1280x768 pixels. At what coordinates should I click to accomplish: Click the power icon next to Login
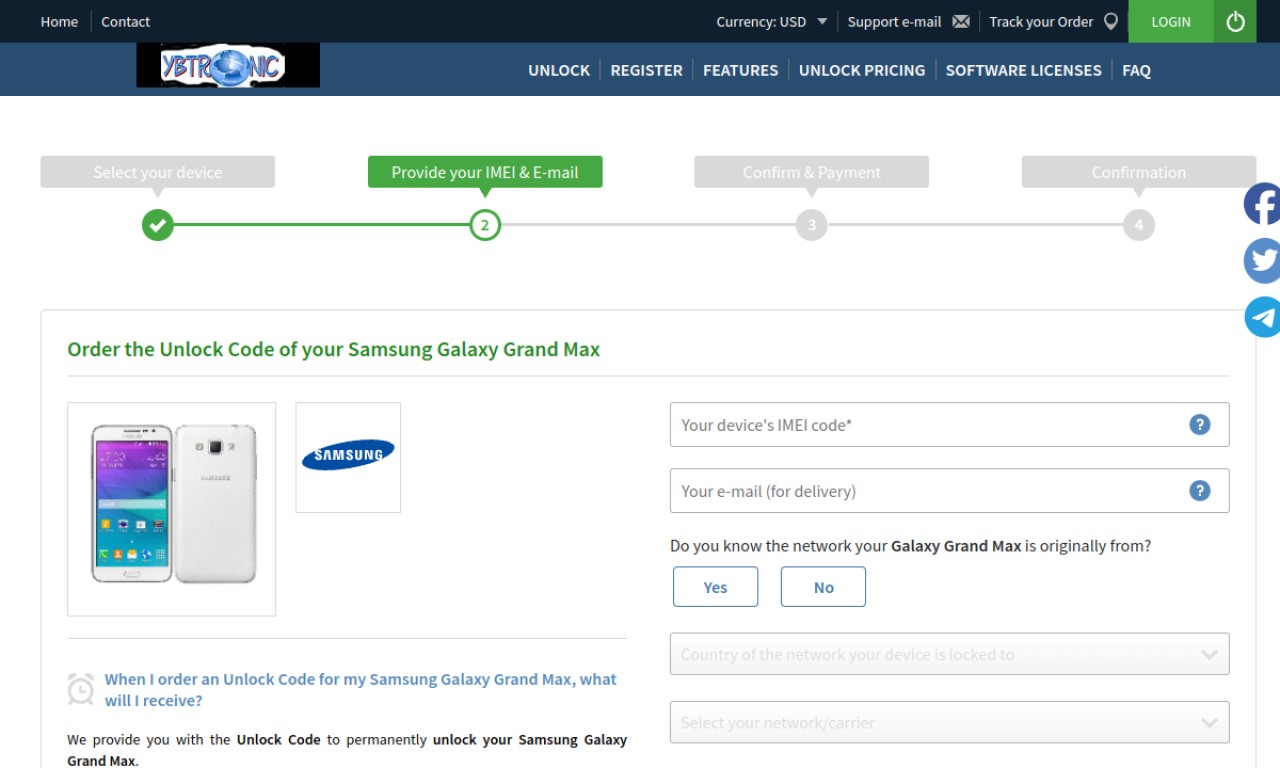pyautogui.click(x=1235, y=21)
